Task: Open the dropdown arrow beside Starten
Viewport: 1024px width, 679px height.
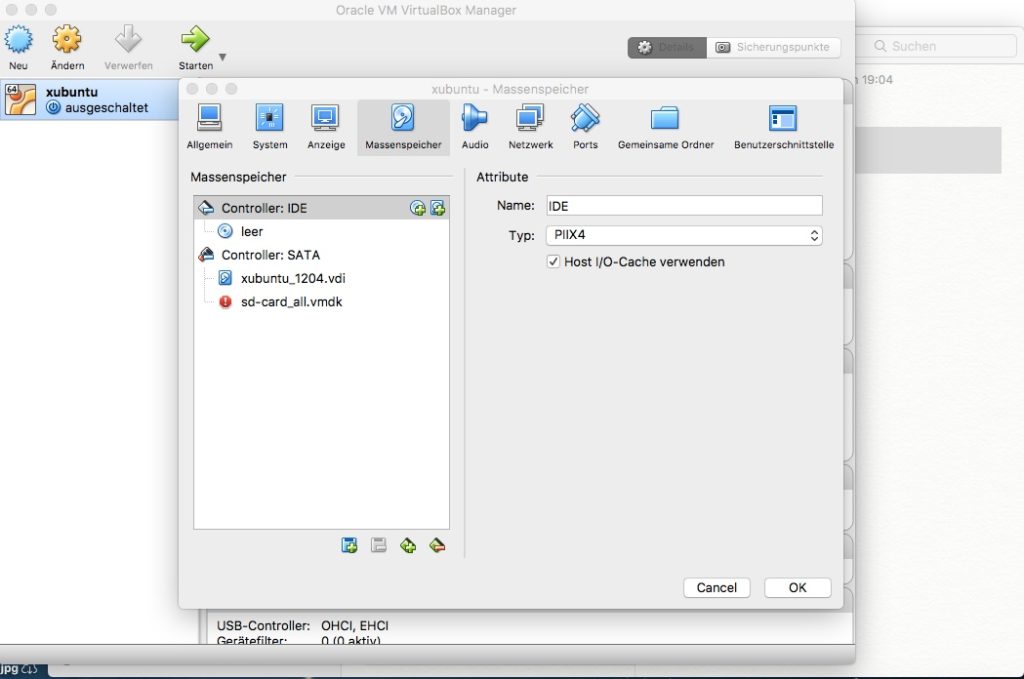Action: [x=223, y=57]
